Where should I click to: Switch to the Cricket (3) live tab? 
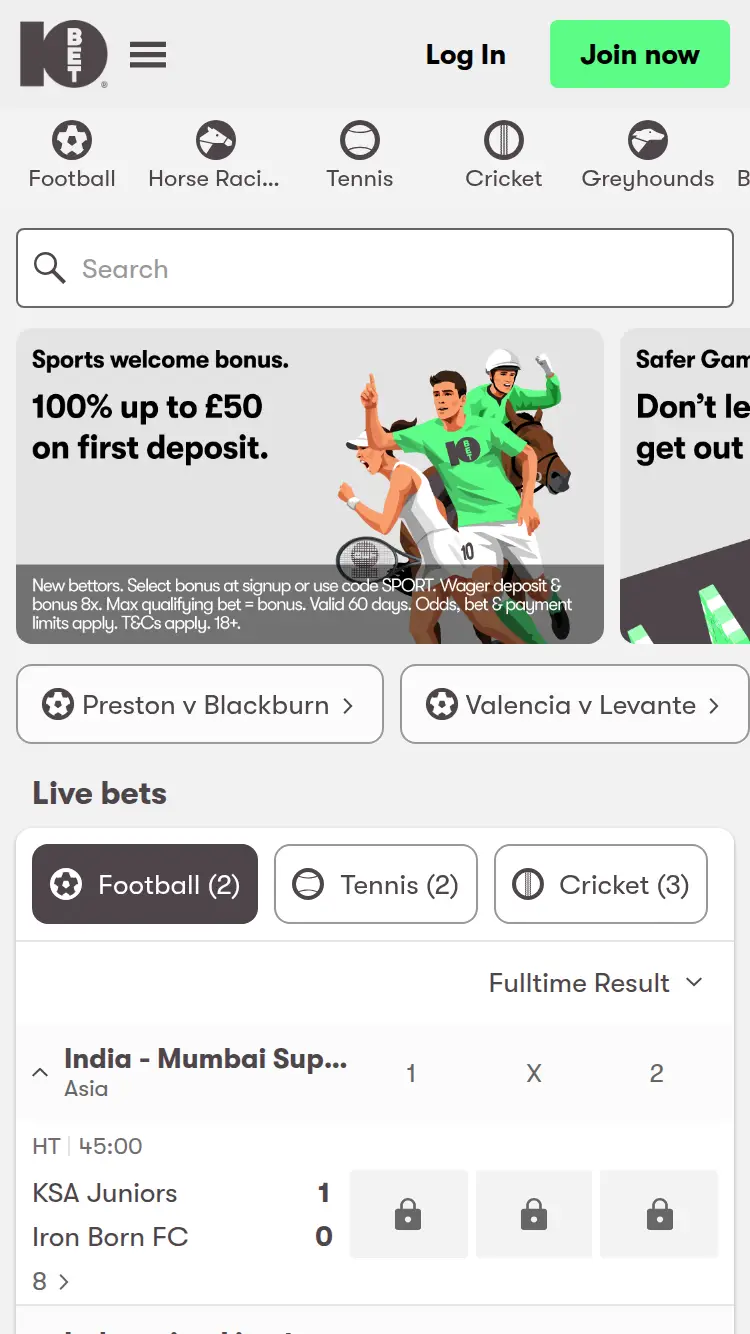(x=600, y=884)
